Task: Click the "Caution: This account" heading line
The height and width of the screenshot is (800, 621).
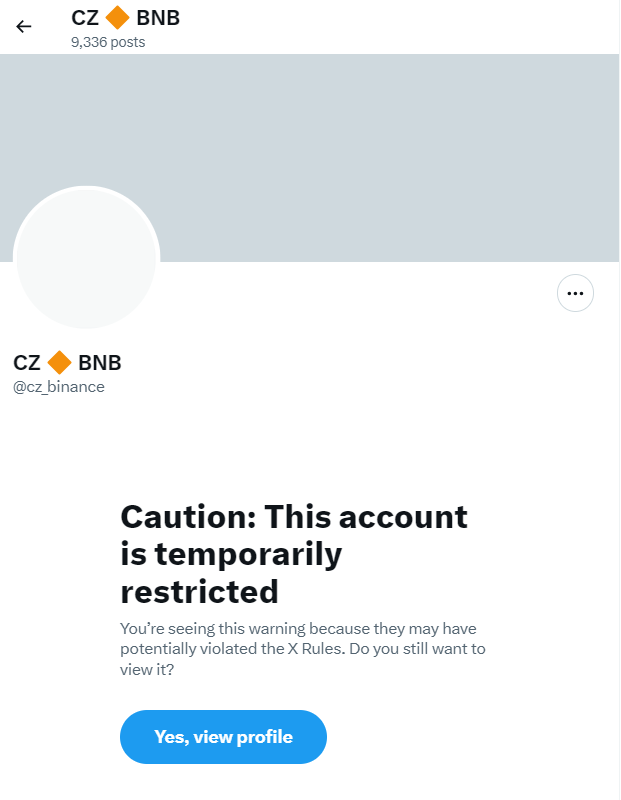Action: 294,516
